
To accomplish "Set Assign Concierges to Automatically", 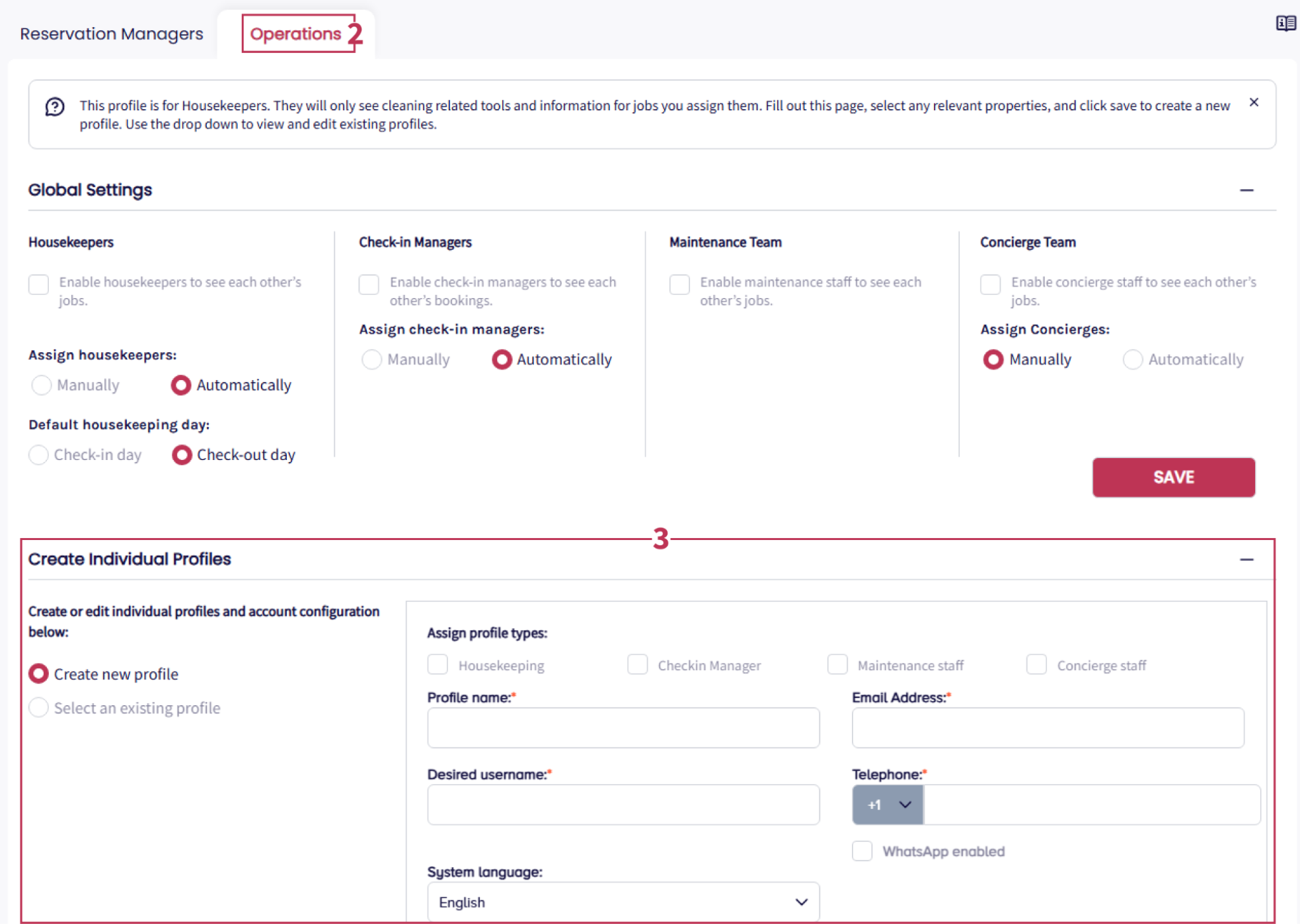I will pos(1132,360).
